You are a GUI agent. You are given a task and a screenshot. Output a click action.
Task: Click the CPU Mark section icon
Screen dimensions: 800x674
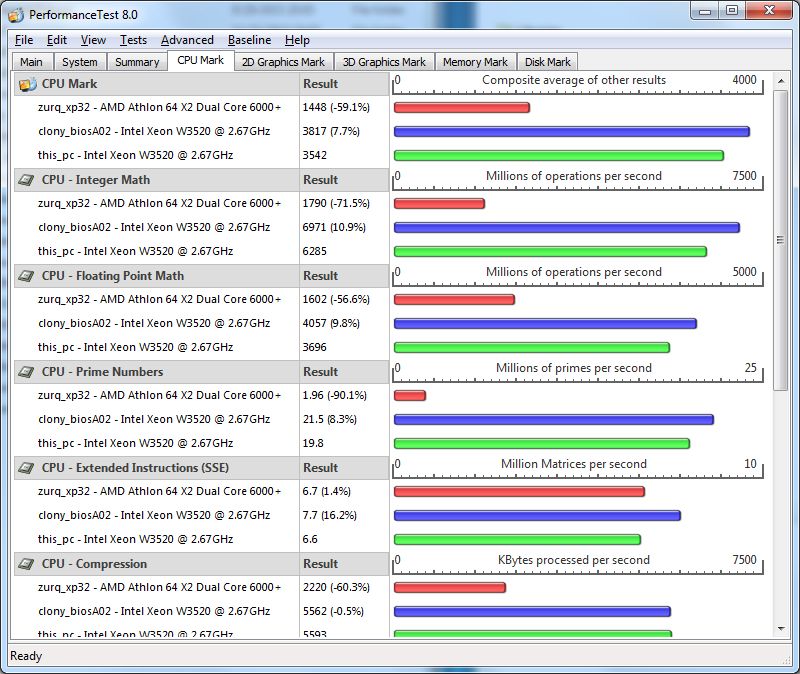[x=28, y=84]
